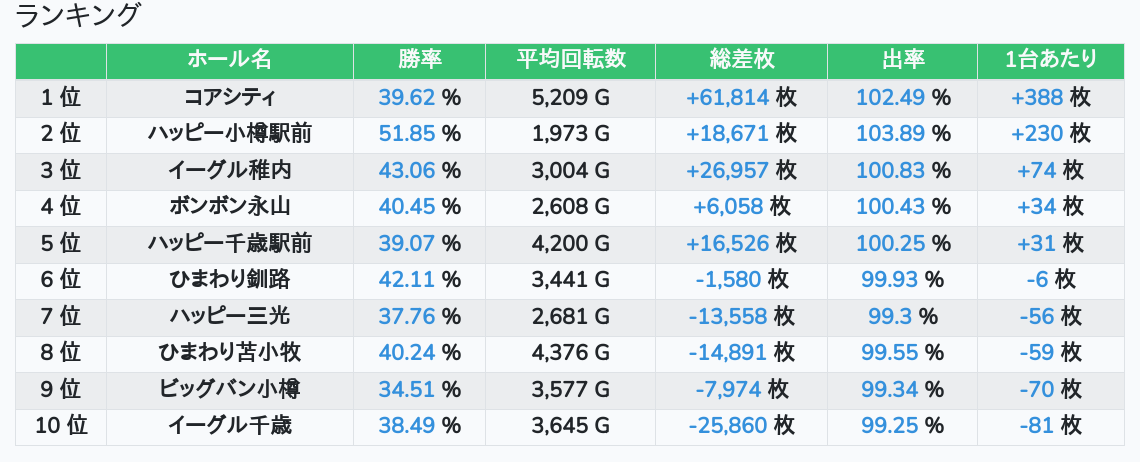Viewport: 1140px width, 462px height.
Task: Select the 平均回転数 column header
Action: click(570, 60)
